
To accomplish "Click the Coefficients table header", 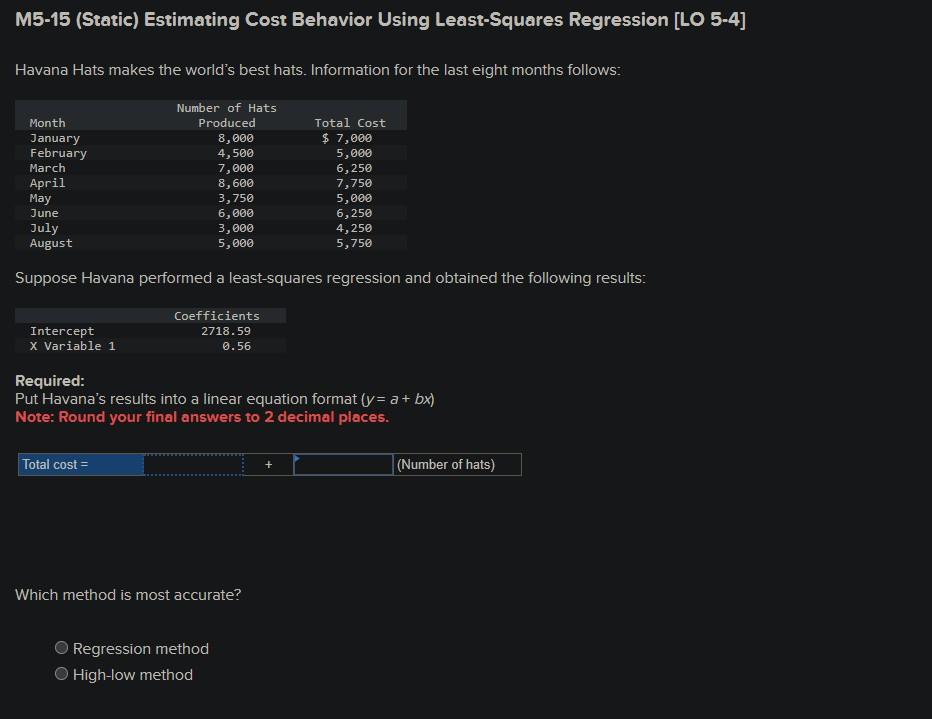I will [x=217, y=315].
